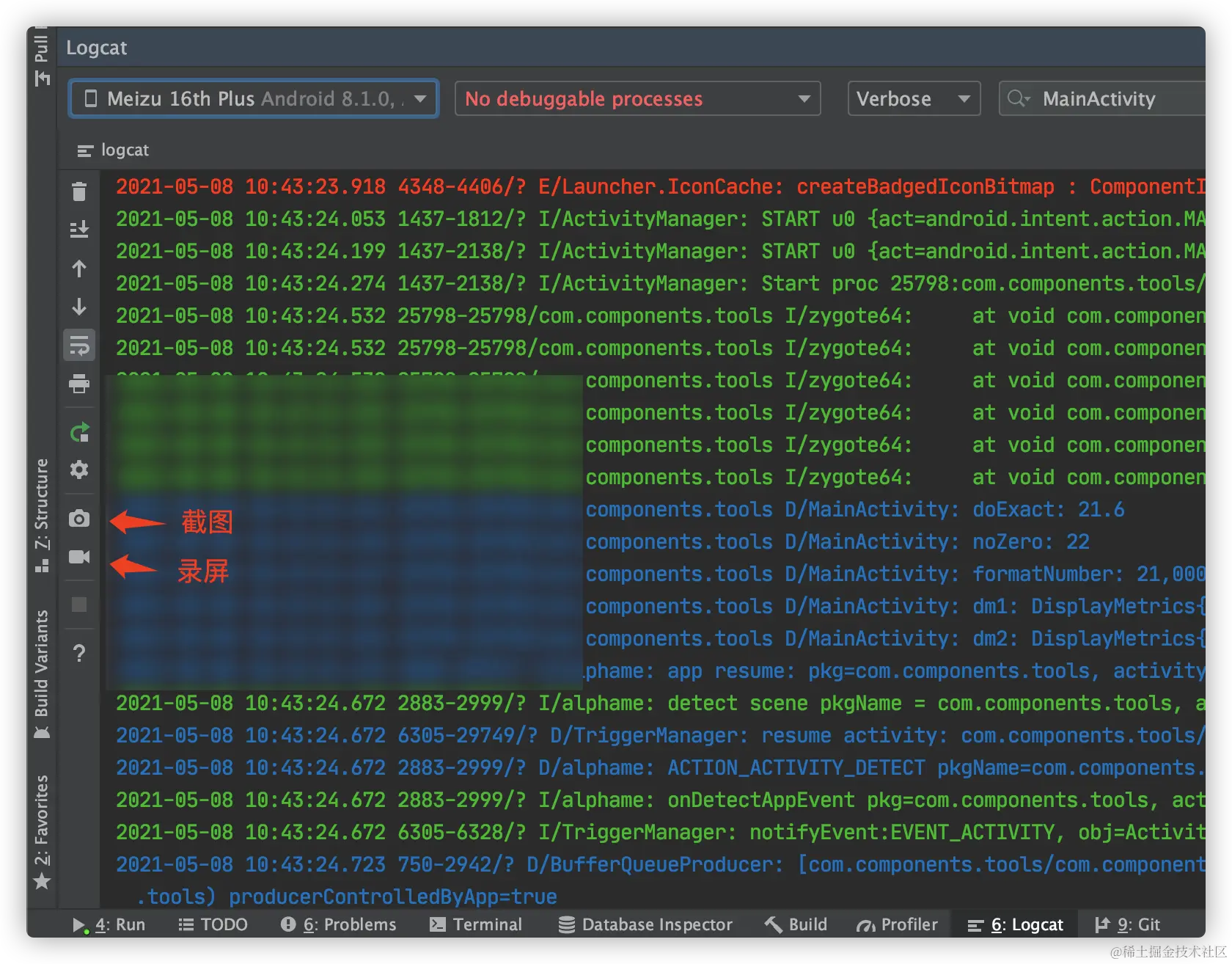Open the 6: Problems tool window
This screenshot has height=964, width=1232.
338,924
